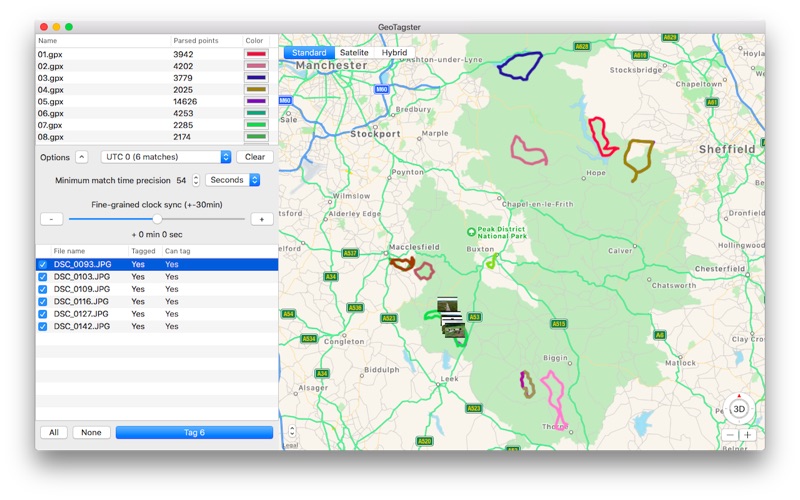Switch map to Satellite view
The width and height of the screenshot is (800, 500).
point(354,53)
